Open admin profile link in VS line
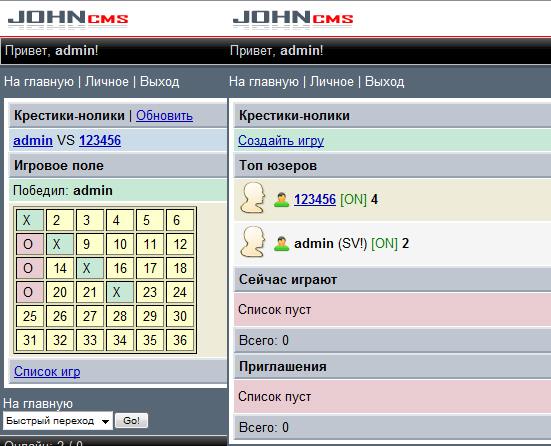Viewport: 551px width, 446px height. point(33,141)
